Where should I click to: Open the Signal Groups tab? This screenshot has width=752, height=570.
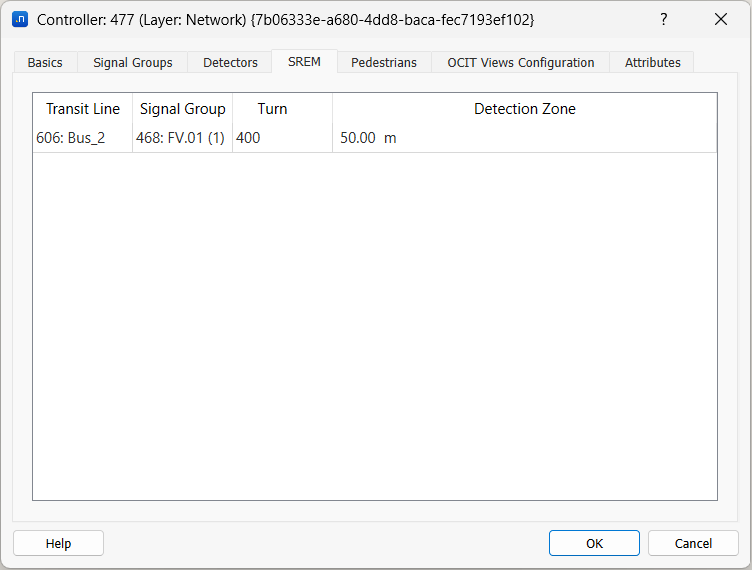click(x=133, y=62)
